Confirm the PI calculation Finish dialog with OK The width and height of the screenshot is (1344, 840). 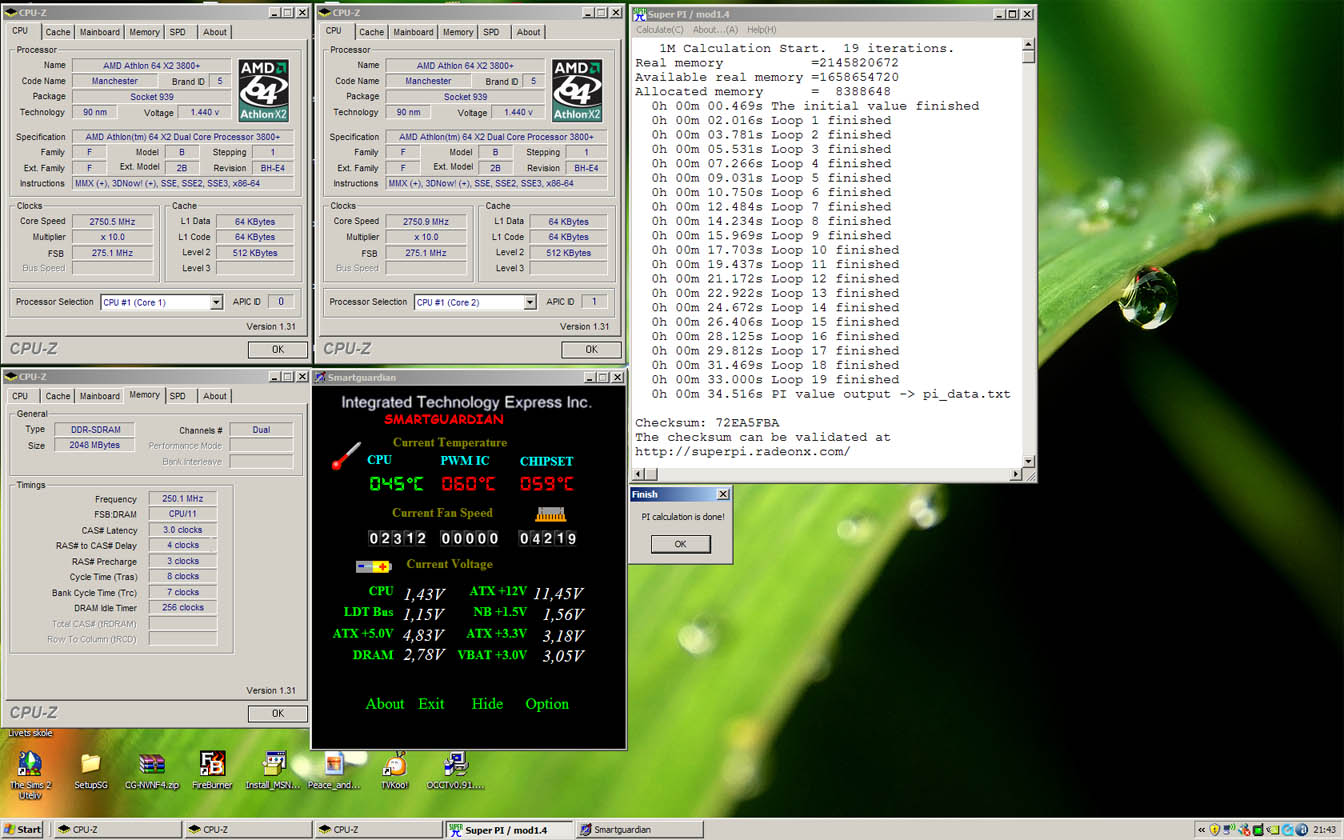point(680,544)
